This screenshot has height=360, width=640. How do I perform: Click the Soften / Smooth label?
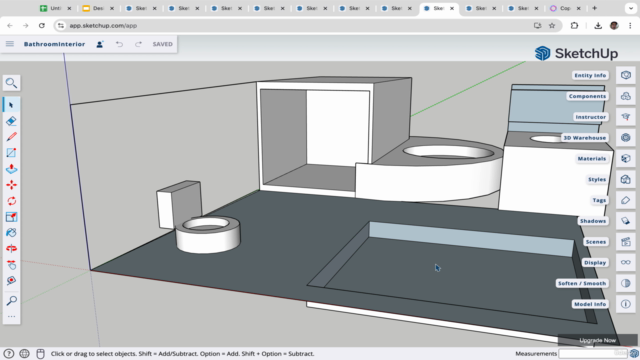click(582, 283)
